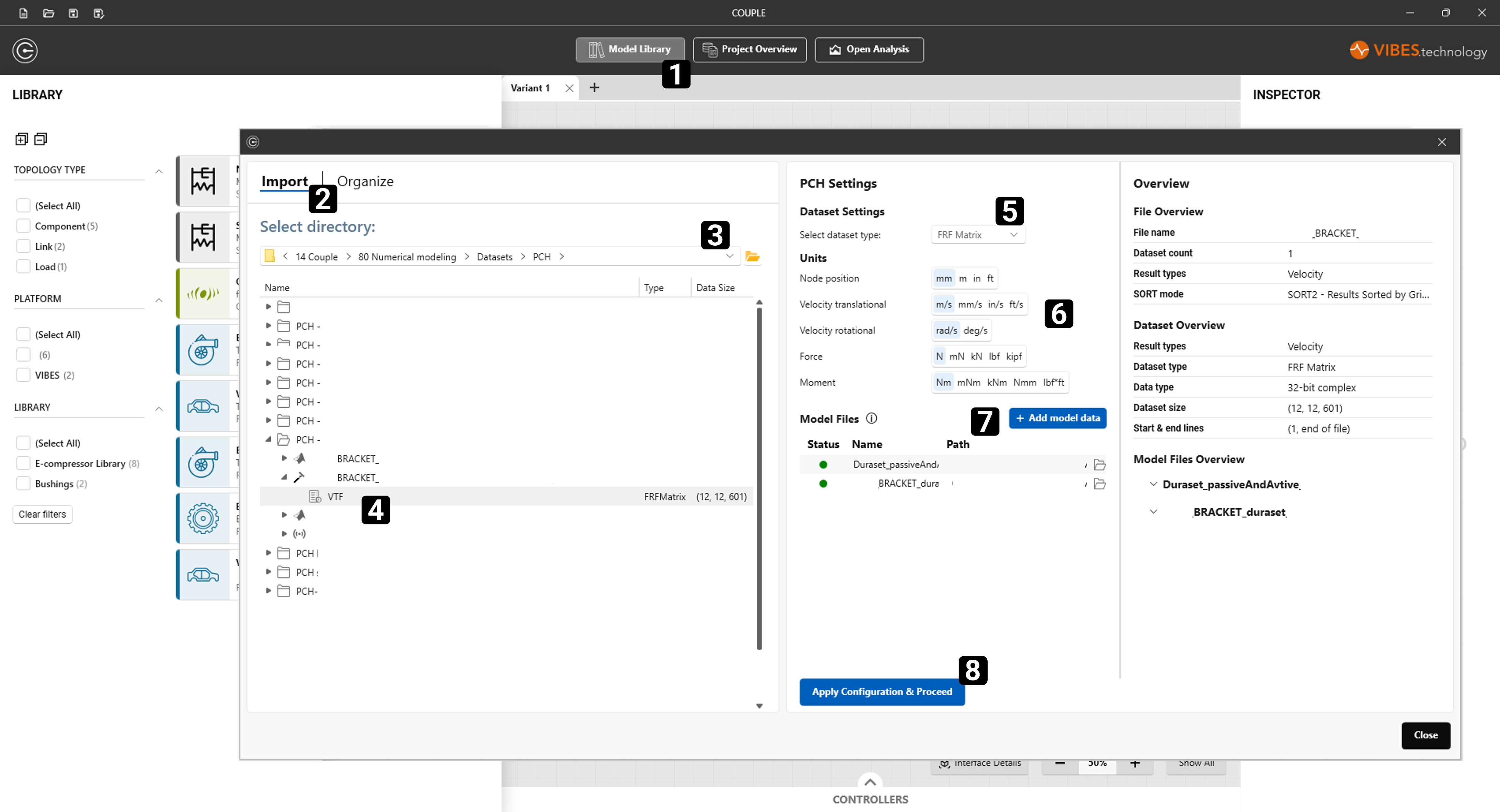Zoom in using the plus control
The height and width of the screenshot is (812, 1500).
pos(1134,764)
